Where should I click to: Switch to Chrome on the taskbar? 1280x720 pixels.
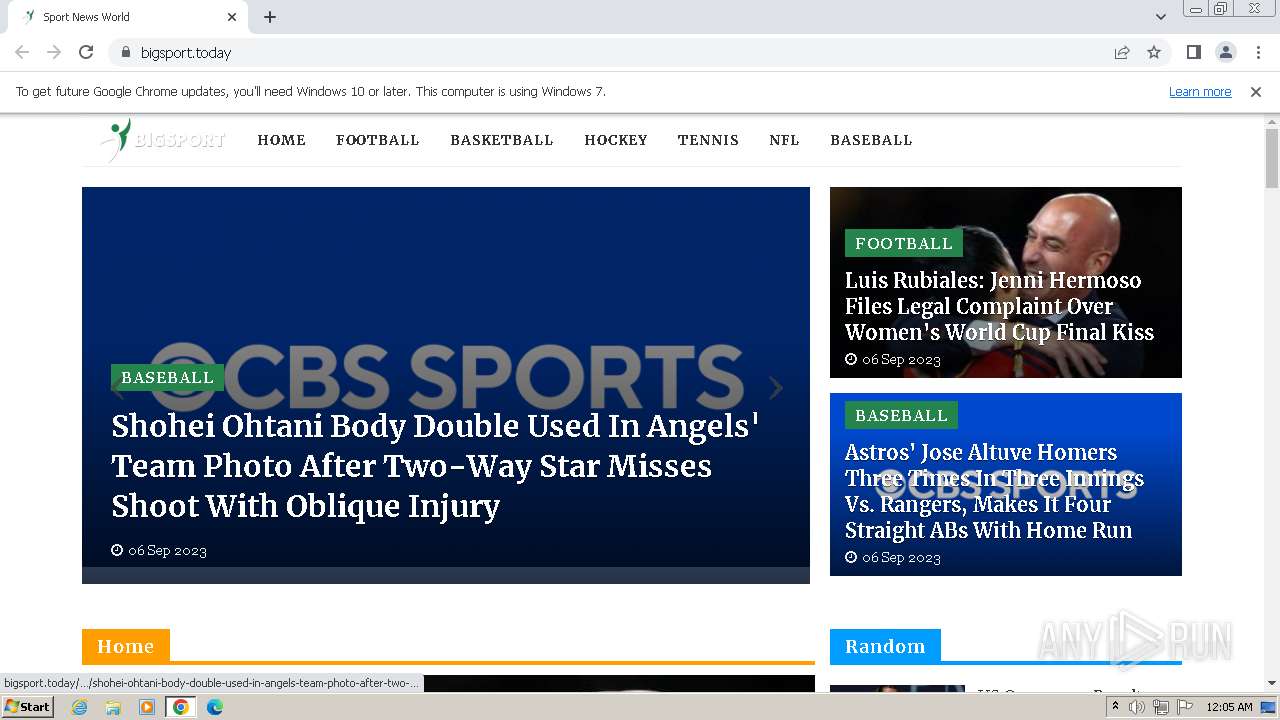[181, 707]
